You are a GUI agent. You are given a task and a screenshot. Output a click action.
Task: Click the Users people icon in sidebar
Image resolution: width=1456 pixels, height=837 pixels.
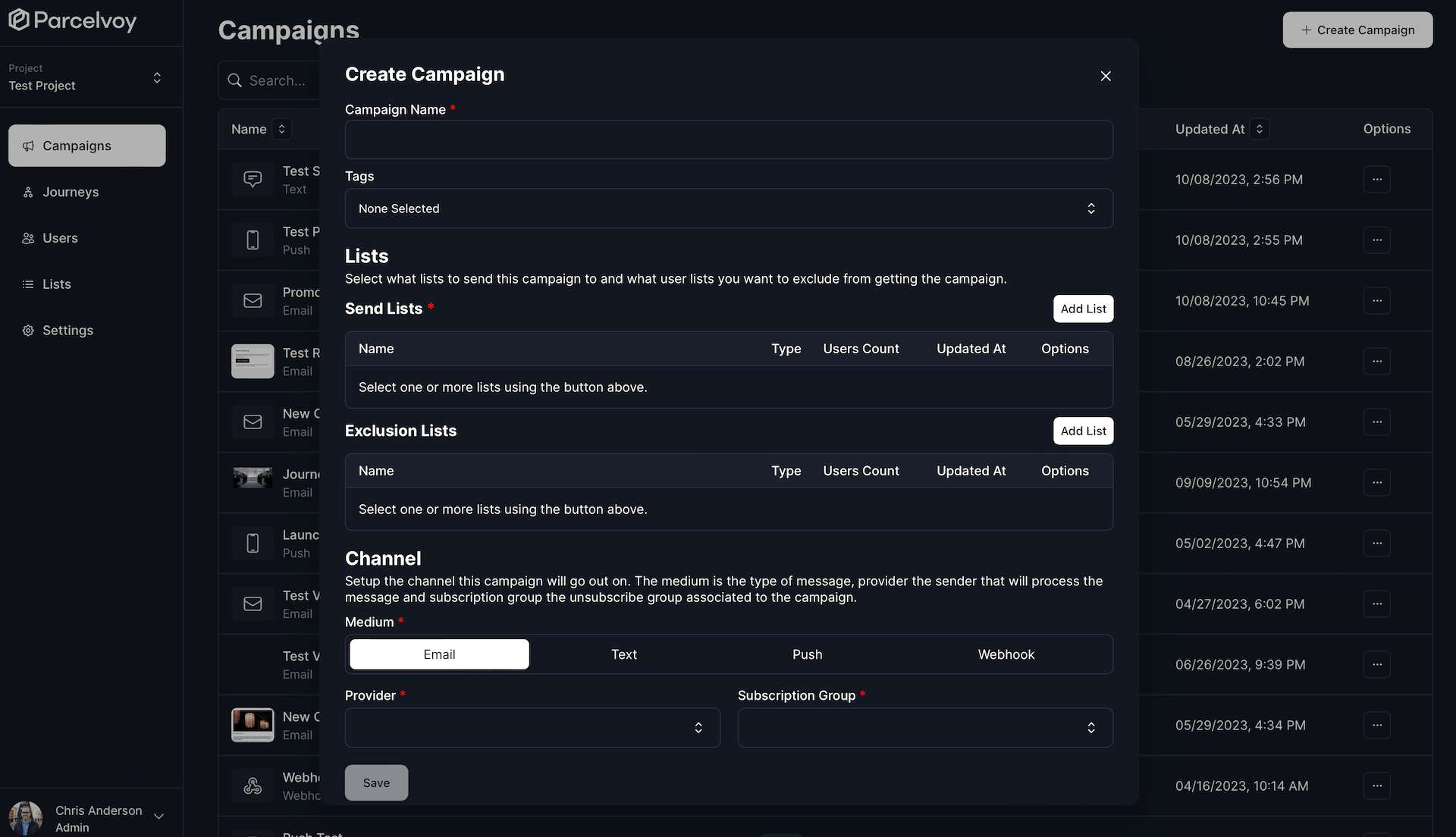pos(28,238)
